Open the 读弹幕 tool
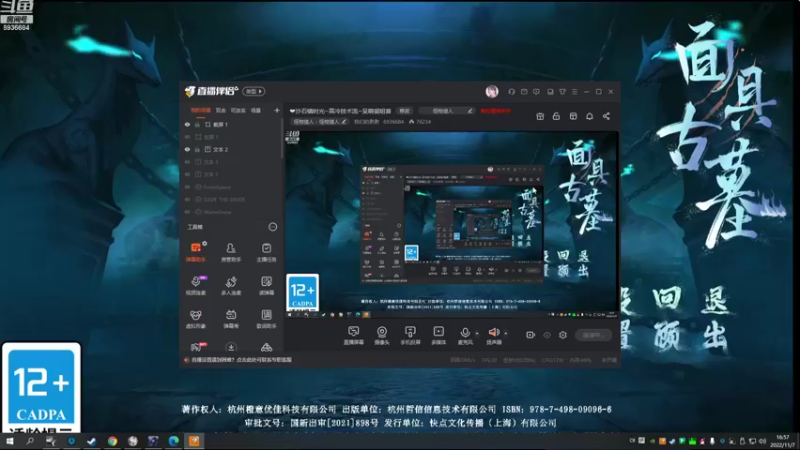 click(266, 286)
